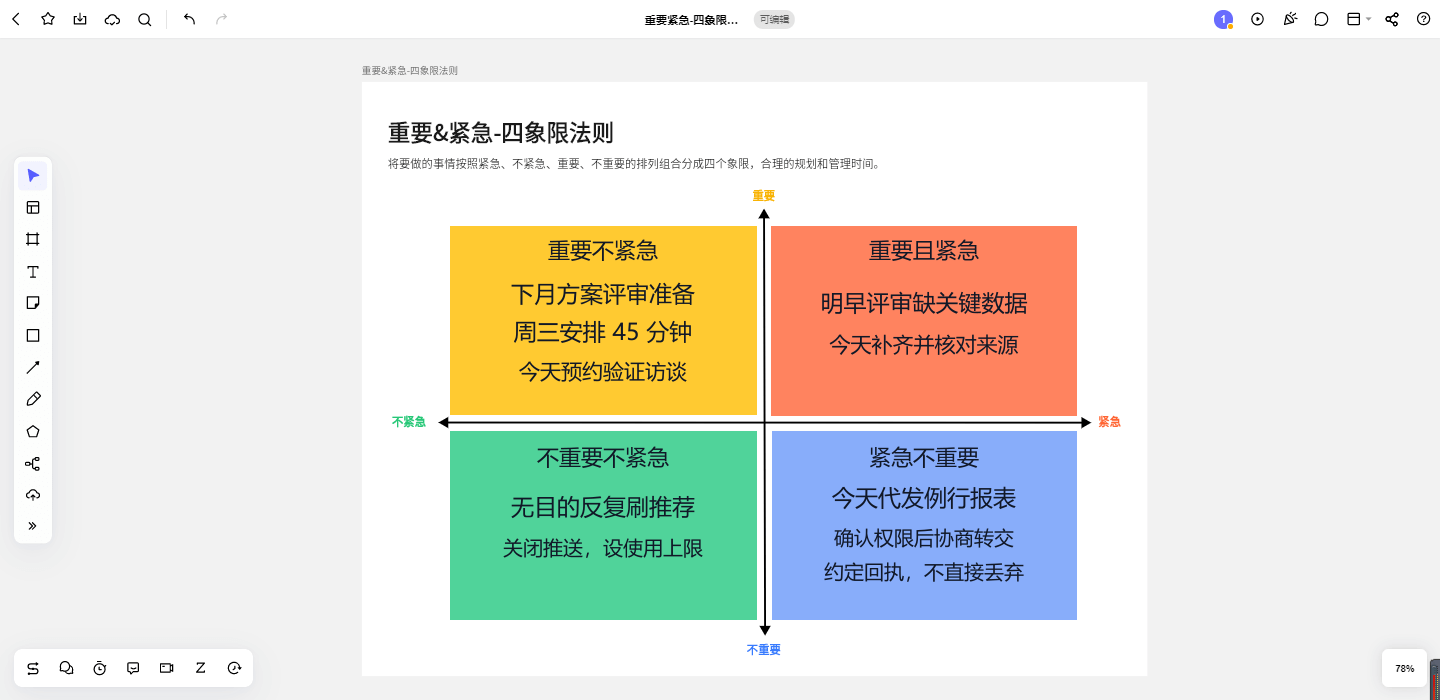Click the 可编辑 editable badge
Screen dimensions: 1440x700
coord(774,19)
